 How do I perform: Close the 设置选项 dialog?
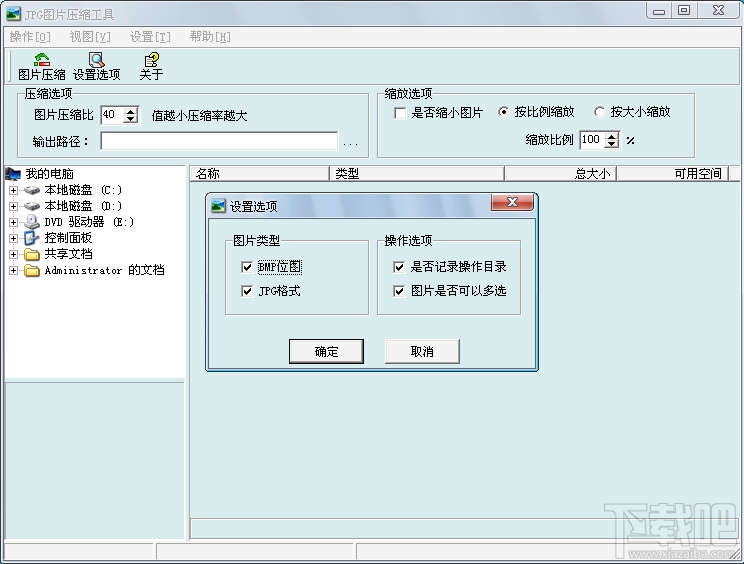click(x=512, y=202)
